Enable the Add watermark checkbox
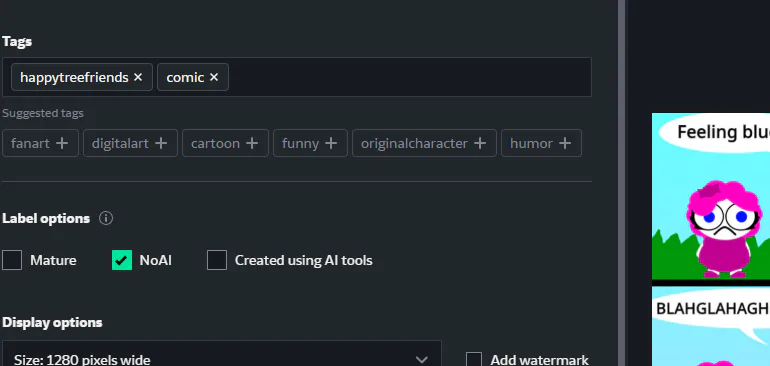This screenshot has height=366, width=770. 474,360
